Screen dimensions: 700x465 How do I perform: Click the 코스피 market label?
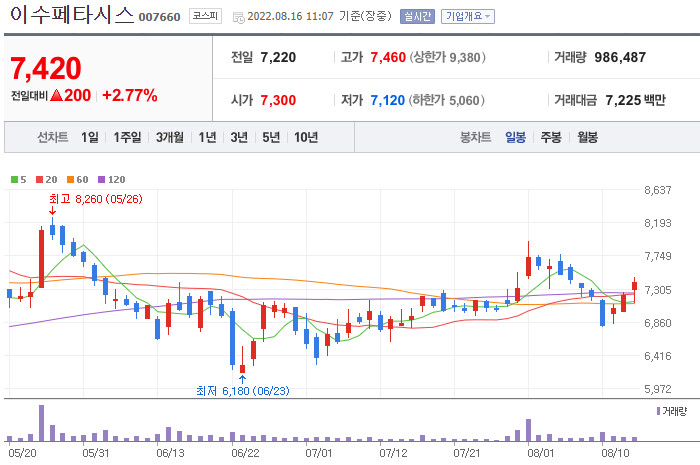(205, 16)
